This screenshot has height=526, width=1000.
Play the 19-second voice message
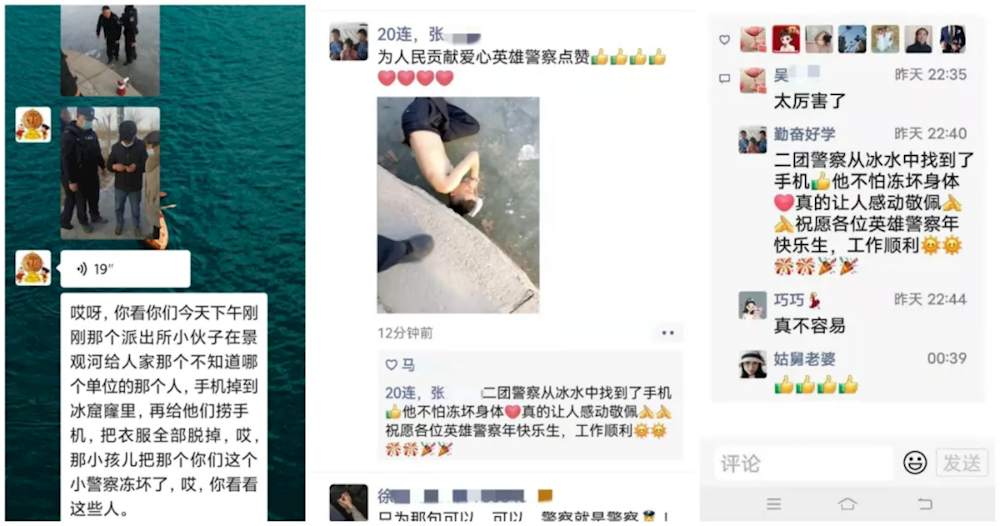click(x=125, y=269)
